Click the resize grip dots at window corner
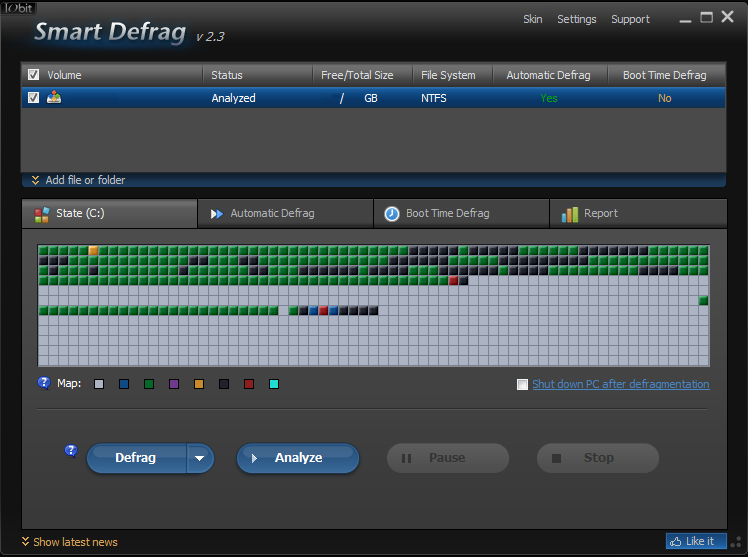 tap(736, 542)
